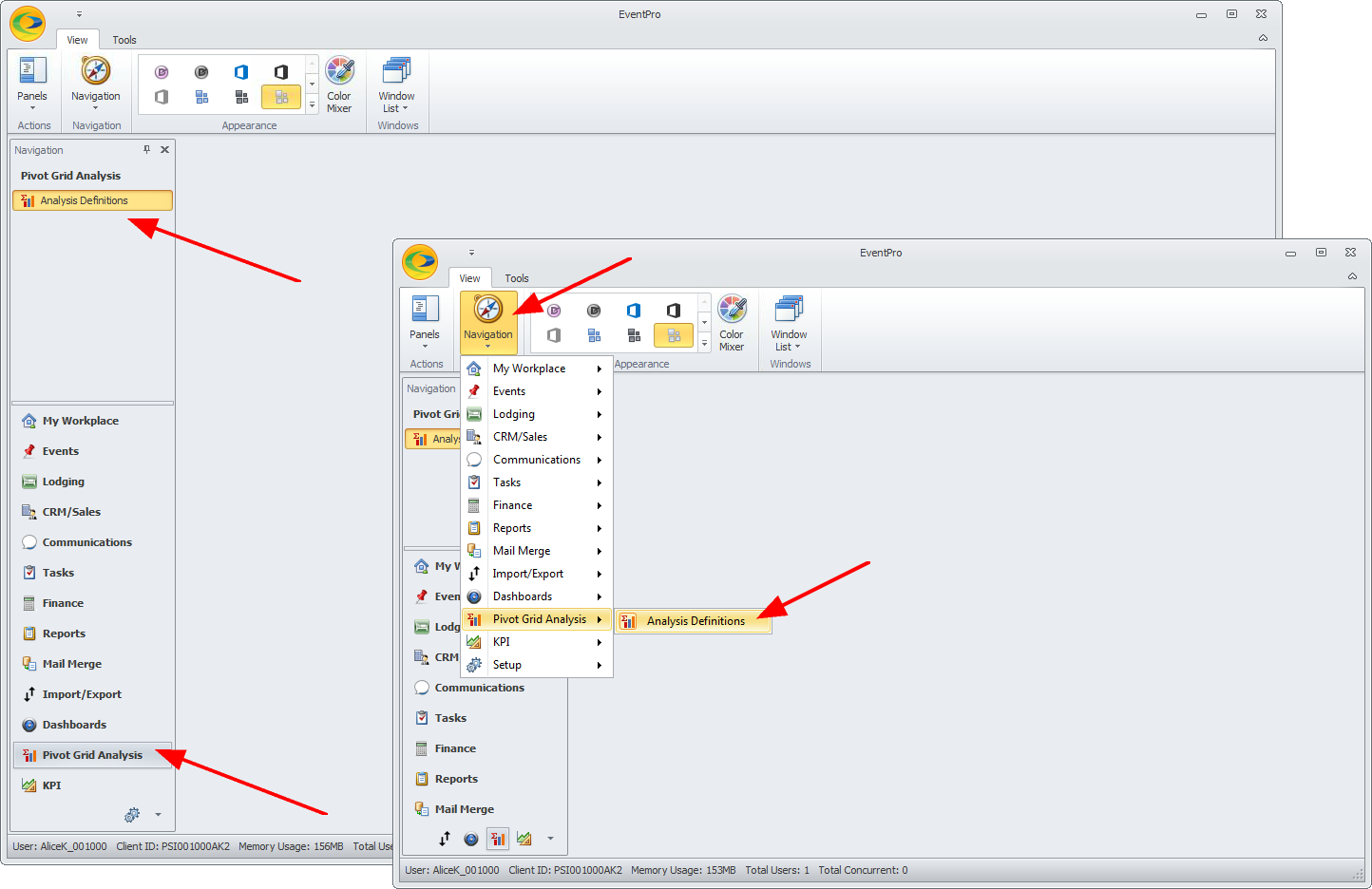Screen dimensions: 1372x889
Task: Open Window List in front window
Action: click(789, 322)
